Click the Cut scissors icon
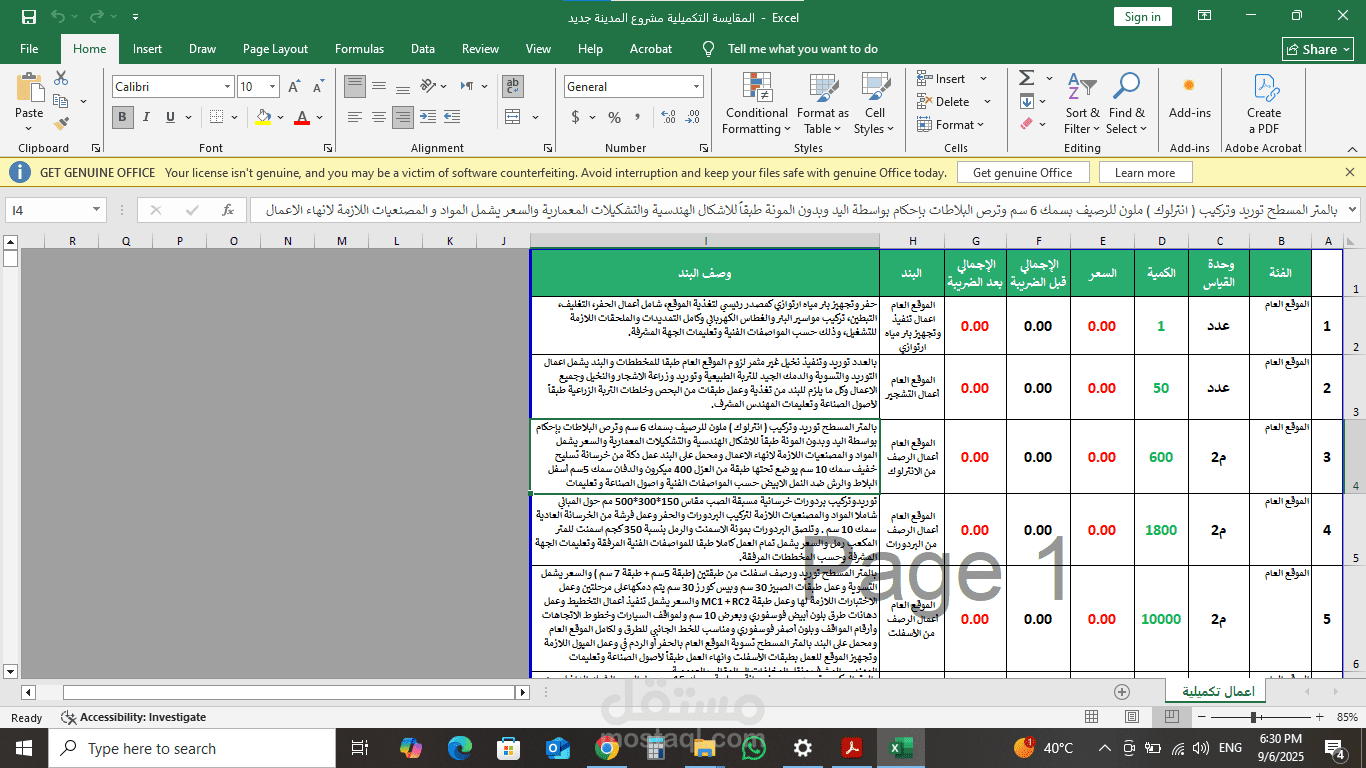The height and width of the screenshot is (768, 1366). 61,78
